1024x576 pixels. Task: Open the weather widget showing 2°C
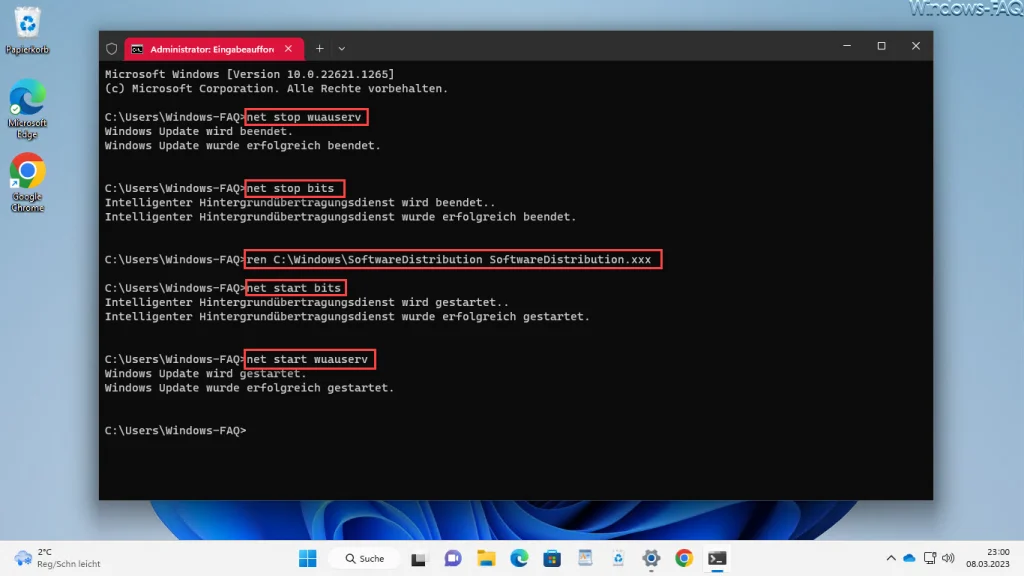click(x=58, y=558)
